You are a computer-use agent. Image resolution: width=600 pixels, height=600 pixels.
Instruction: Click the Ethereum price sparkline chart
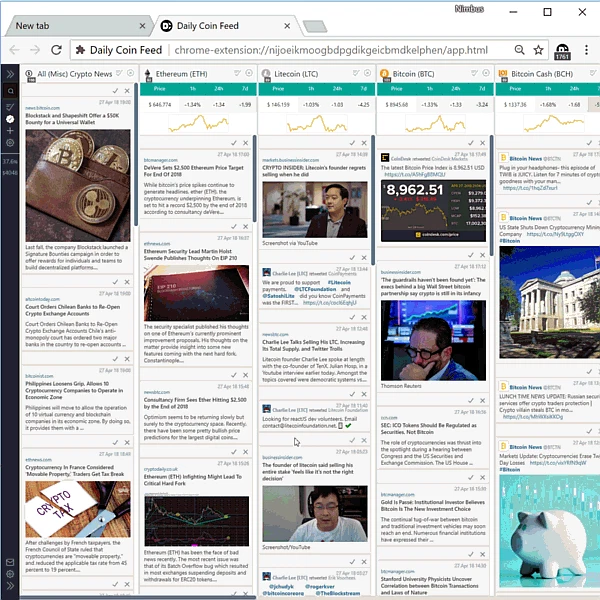(198, 123)
